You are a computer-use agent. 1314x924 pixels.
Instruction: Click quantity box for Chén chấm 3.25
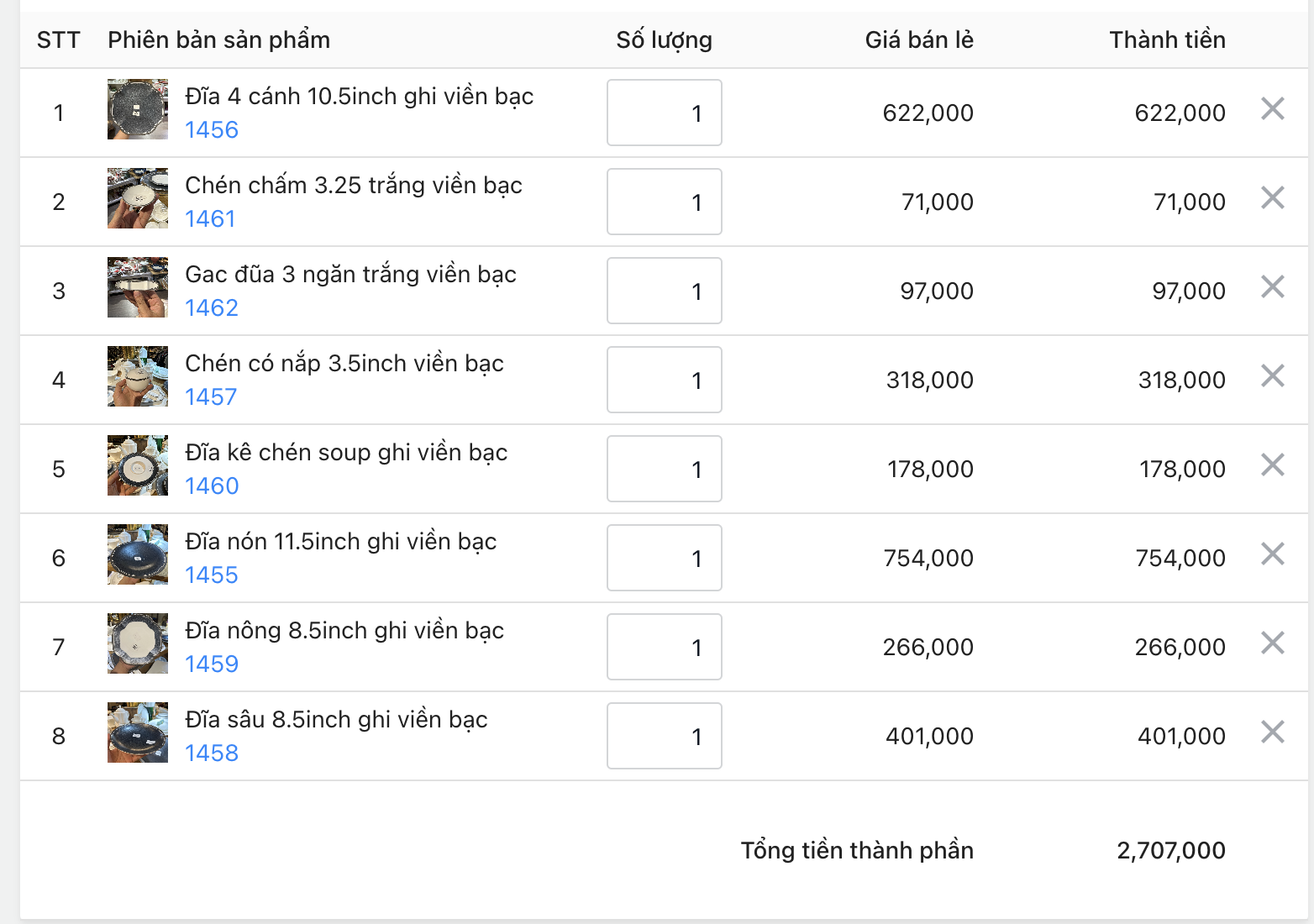click(665, 202)
